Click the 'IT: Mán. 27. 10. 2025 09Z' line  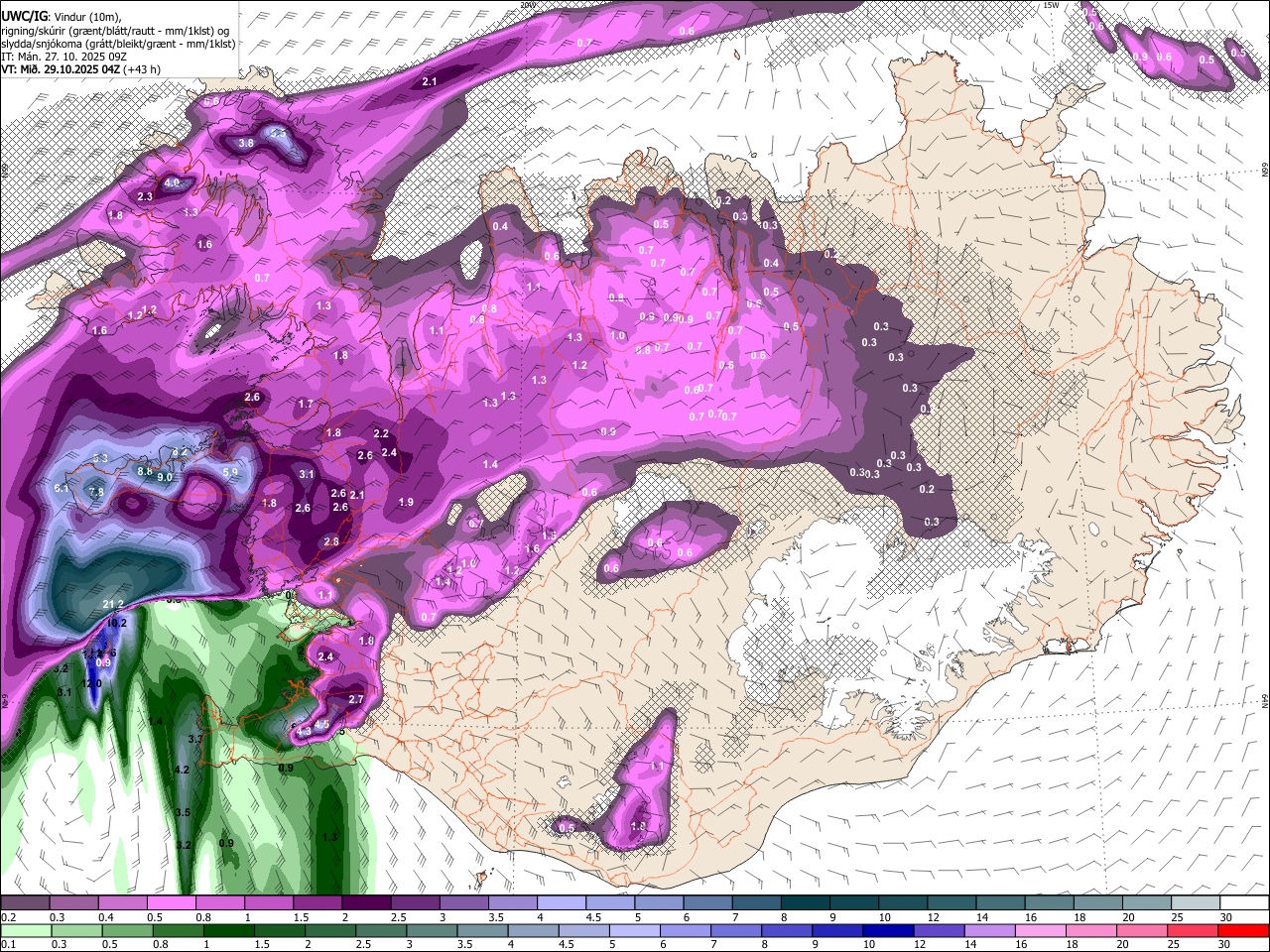tap(64, 57)
